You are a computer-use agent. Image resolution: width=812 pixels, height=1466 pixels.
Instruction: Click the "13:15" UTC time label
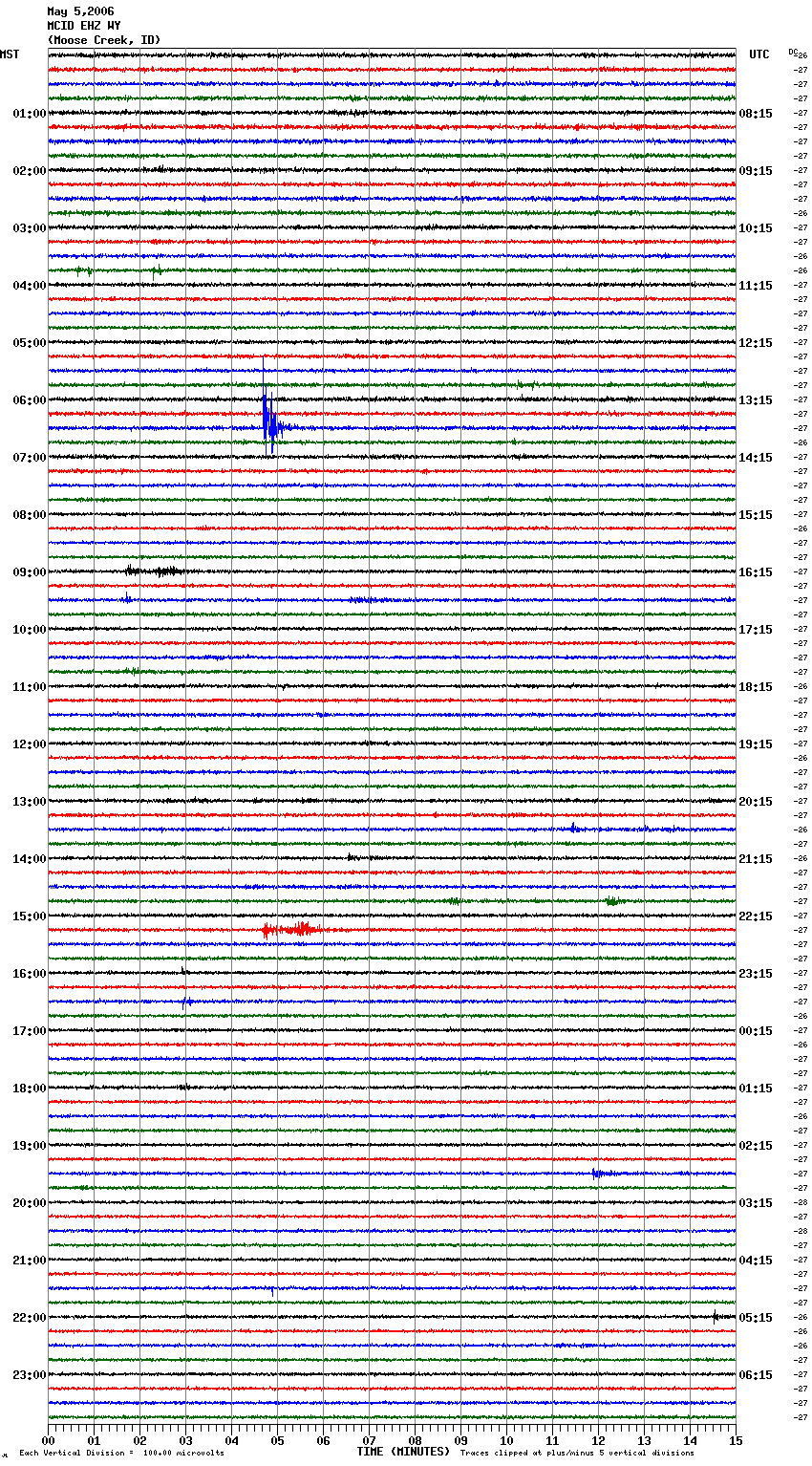(x=756, y=400)
